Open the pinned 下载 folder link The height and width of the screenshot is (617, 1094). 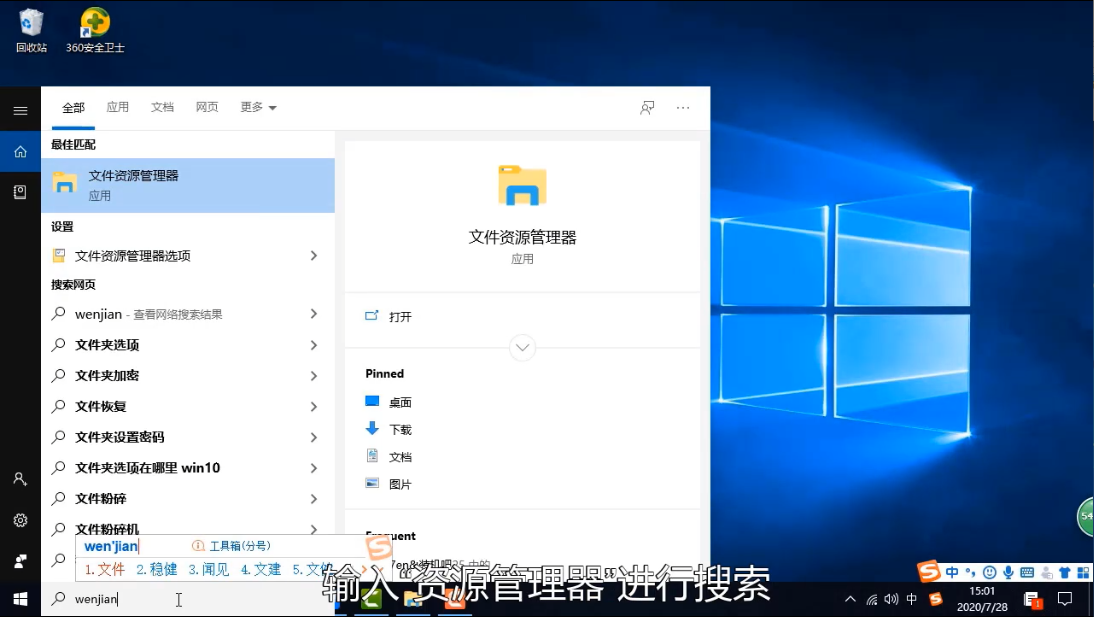click(400, 430)
